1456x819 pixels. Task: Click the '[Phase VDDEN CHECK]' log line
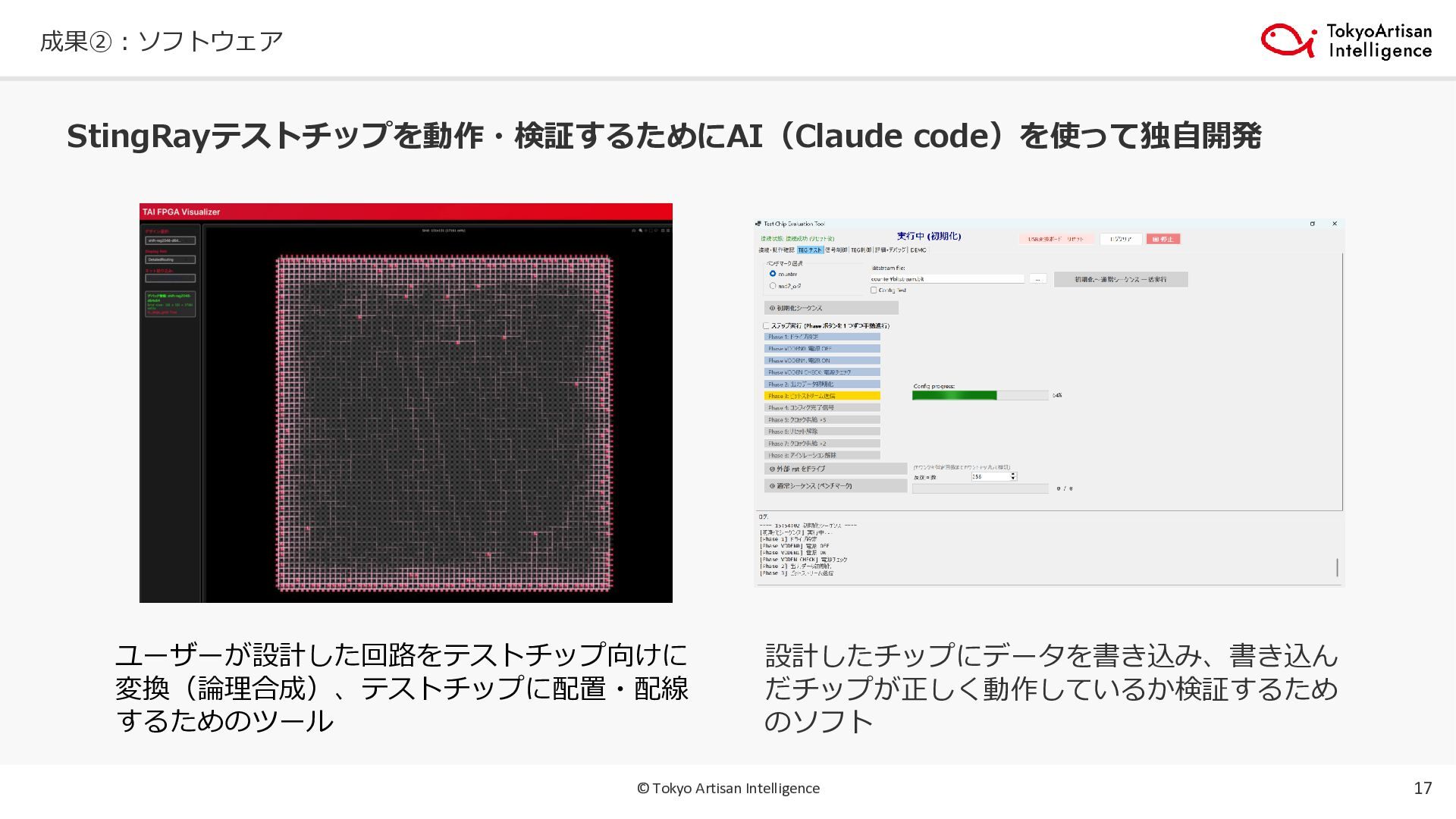coord(804,560)
